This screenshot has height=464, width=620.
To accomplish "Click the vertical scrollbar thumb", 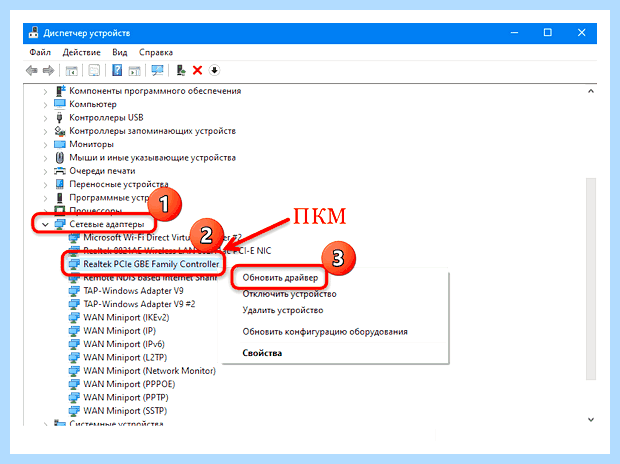I will tap(591, 279).
